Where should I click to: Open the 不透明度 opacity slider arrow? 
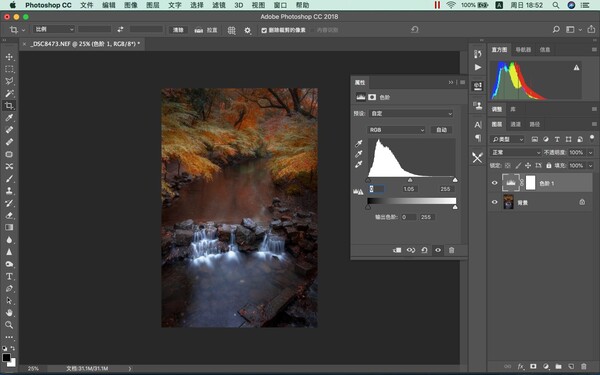tap(590, 152)
